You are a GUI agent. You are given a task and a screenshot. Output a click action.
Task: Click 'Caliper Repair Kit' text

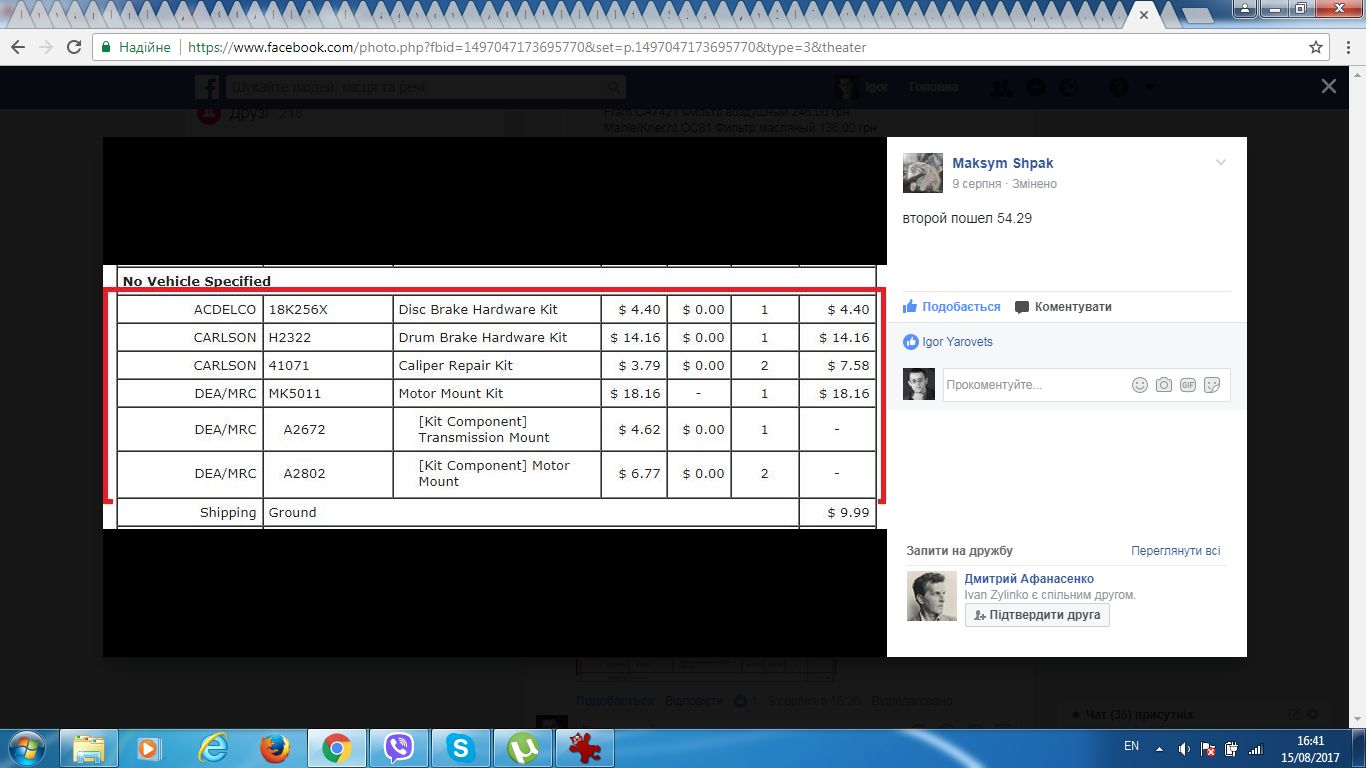(x=456, y=366)
